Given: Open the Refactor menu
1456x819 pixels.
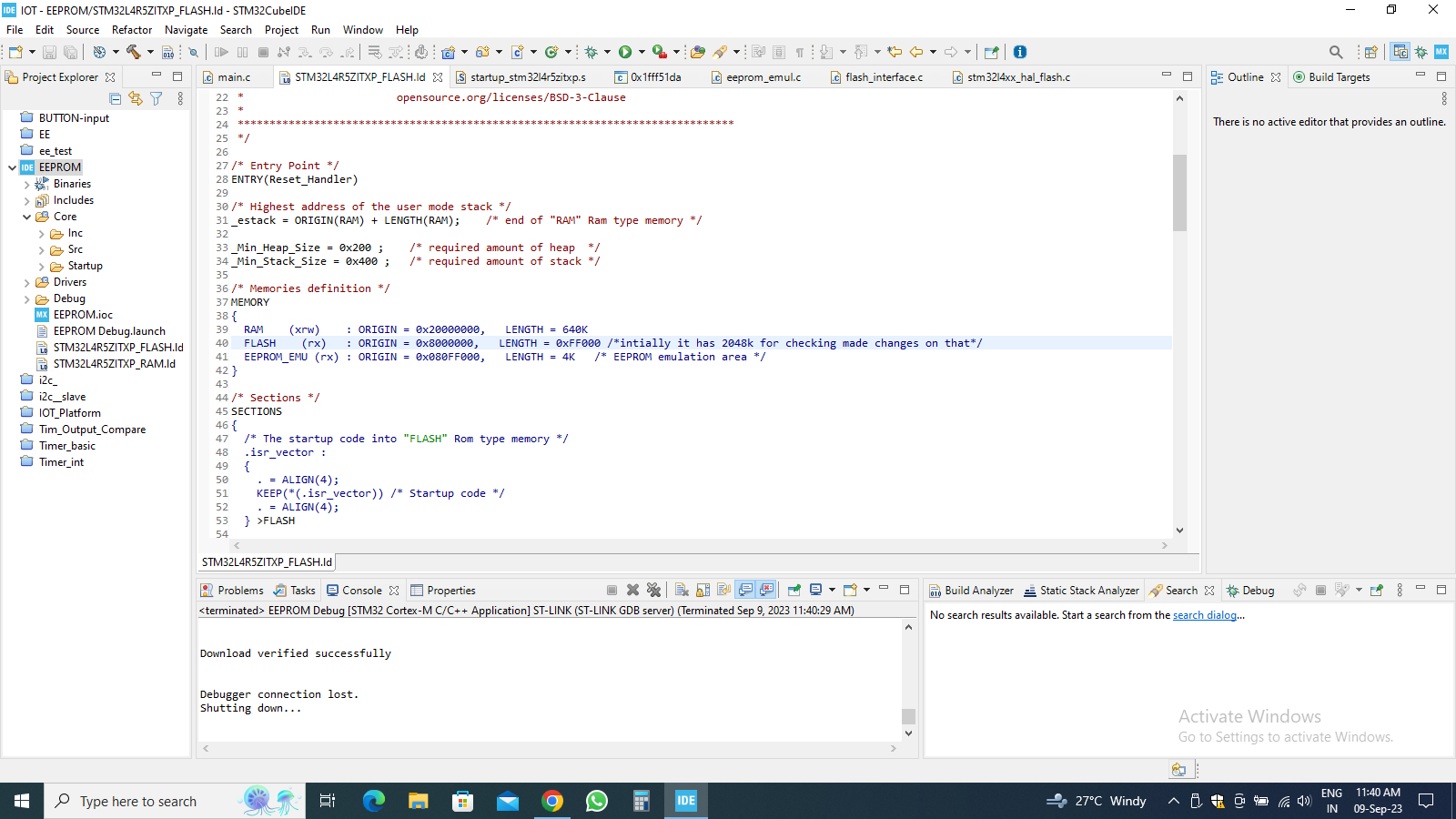Looking at the screenshot, I should pos(132,30).
